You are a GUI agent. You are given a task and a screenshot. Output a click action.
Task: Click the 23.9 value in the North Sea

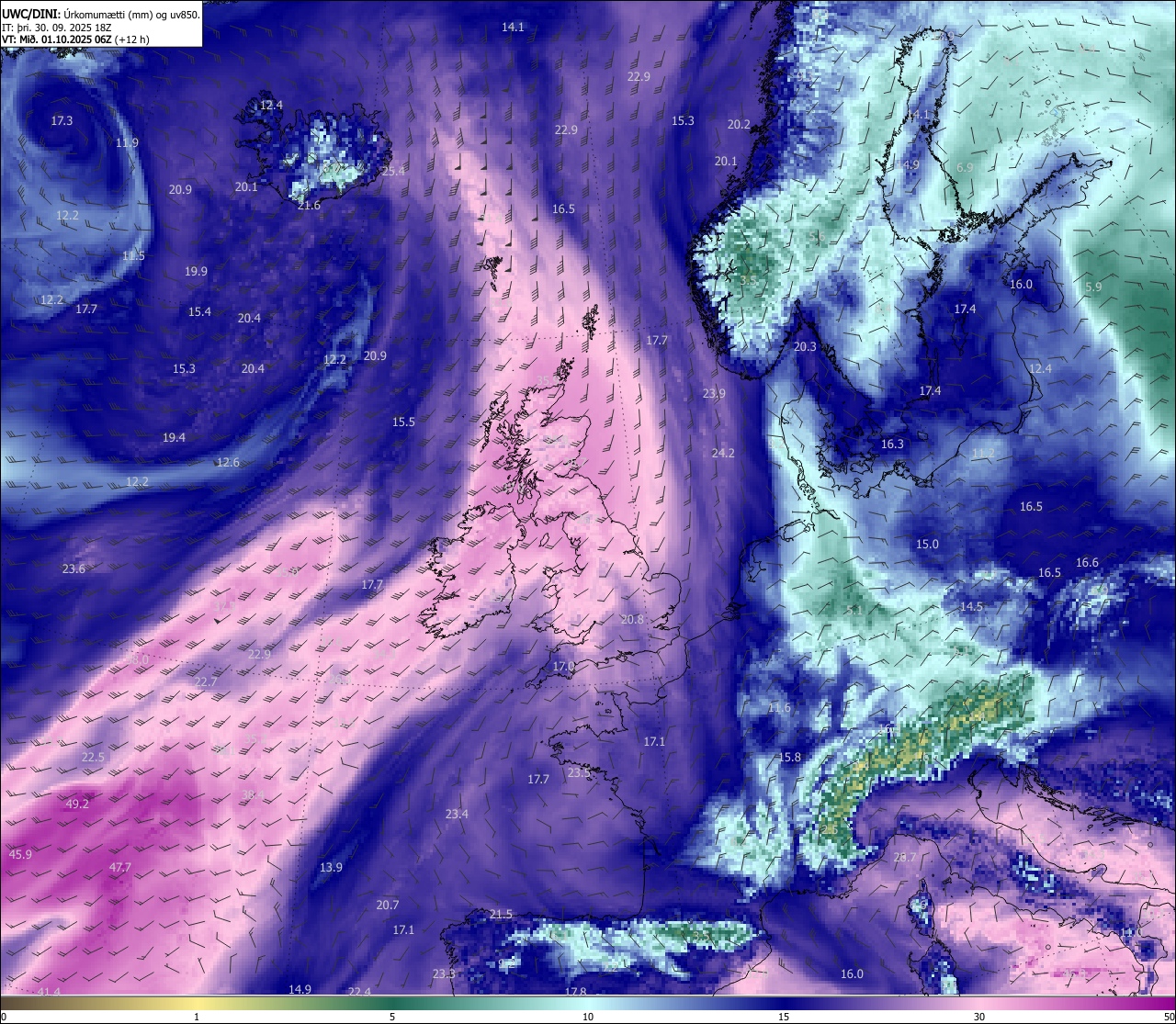coord(714,393)
